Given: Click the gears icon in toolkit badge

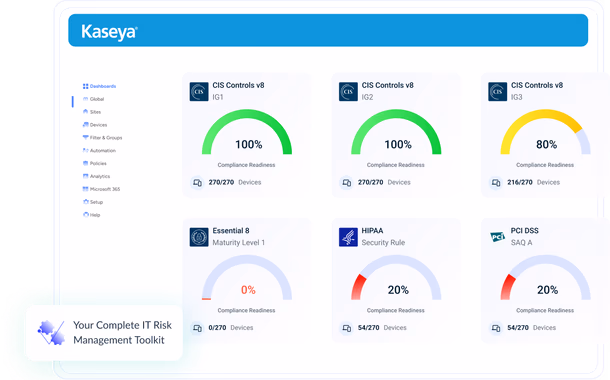Looking at the screenshot, I should tap(51, 333).
